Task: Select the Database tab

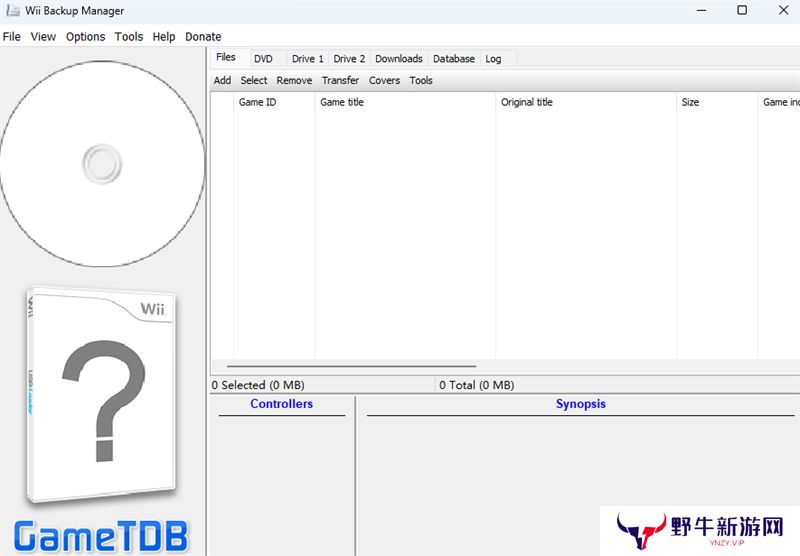Action: [453, 59]
